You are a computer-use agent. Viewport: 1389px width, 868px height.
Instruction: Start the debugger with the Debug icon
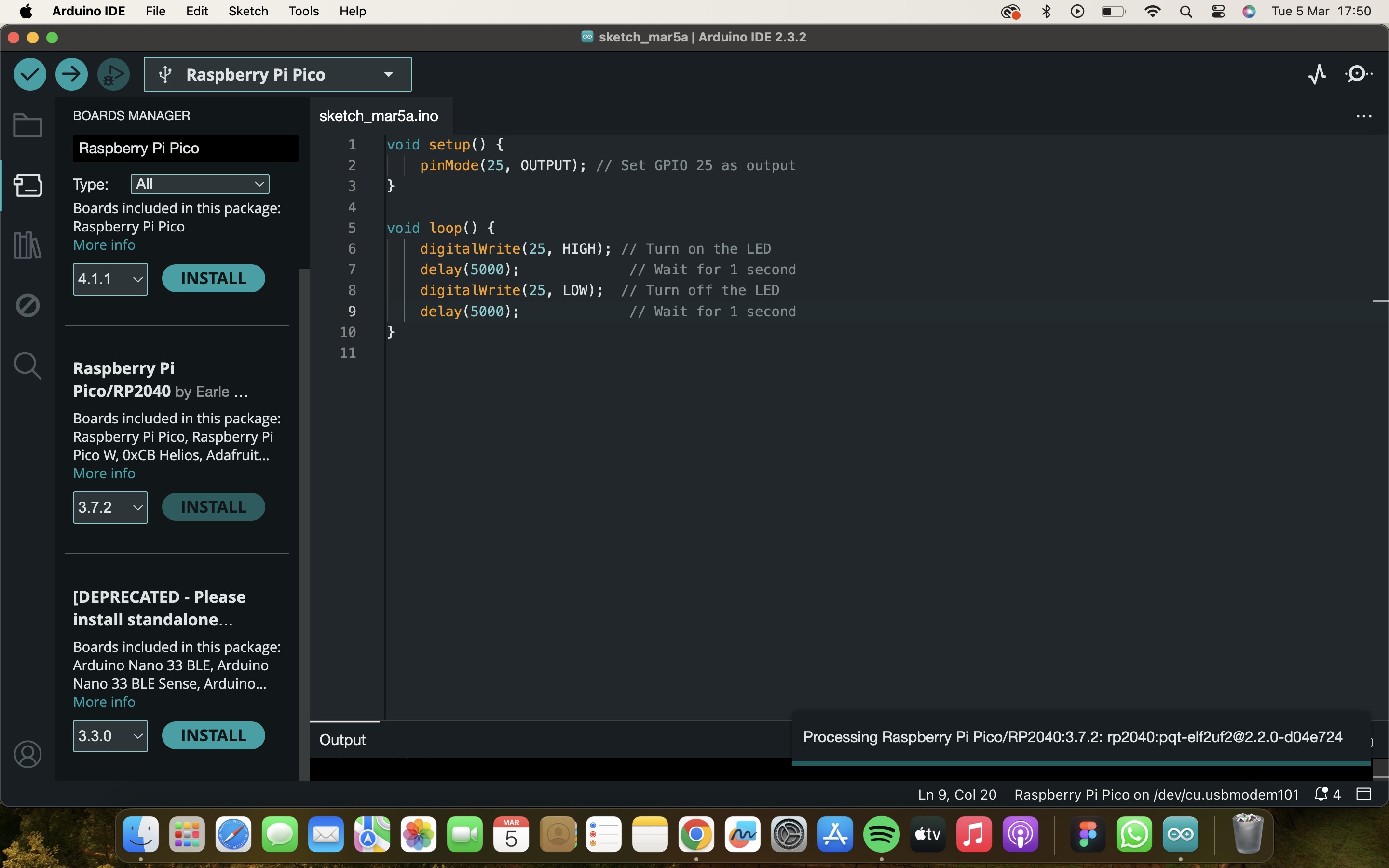(113, 74)
